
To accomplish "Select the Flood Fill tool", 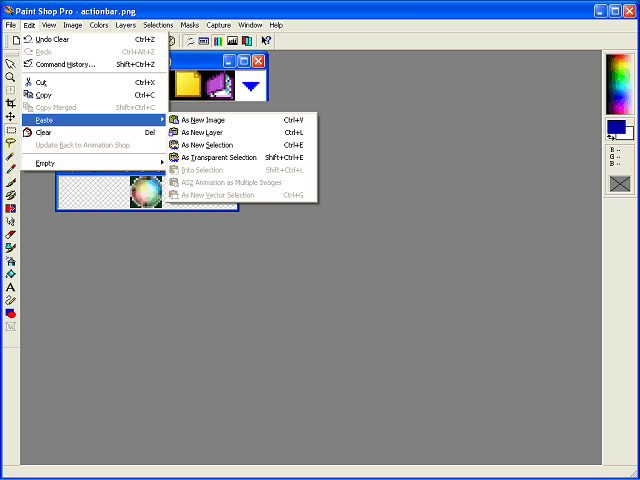I will click(11, 274).
